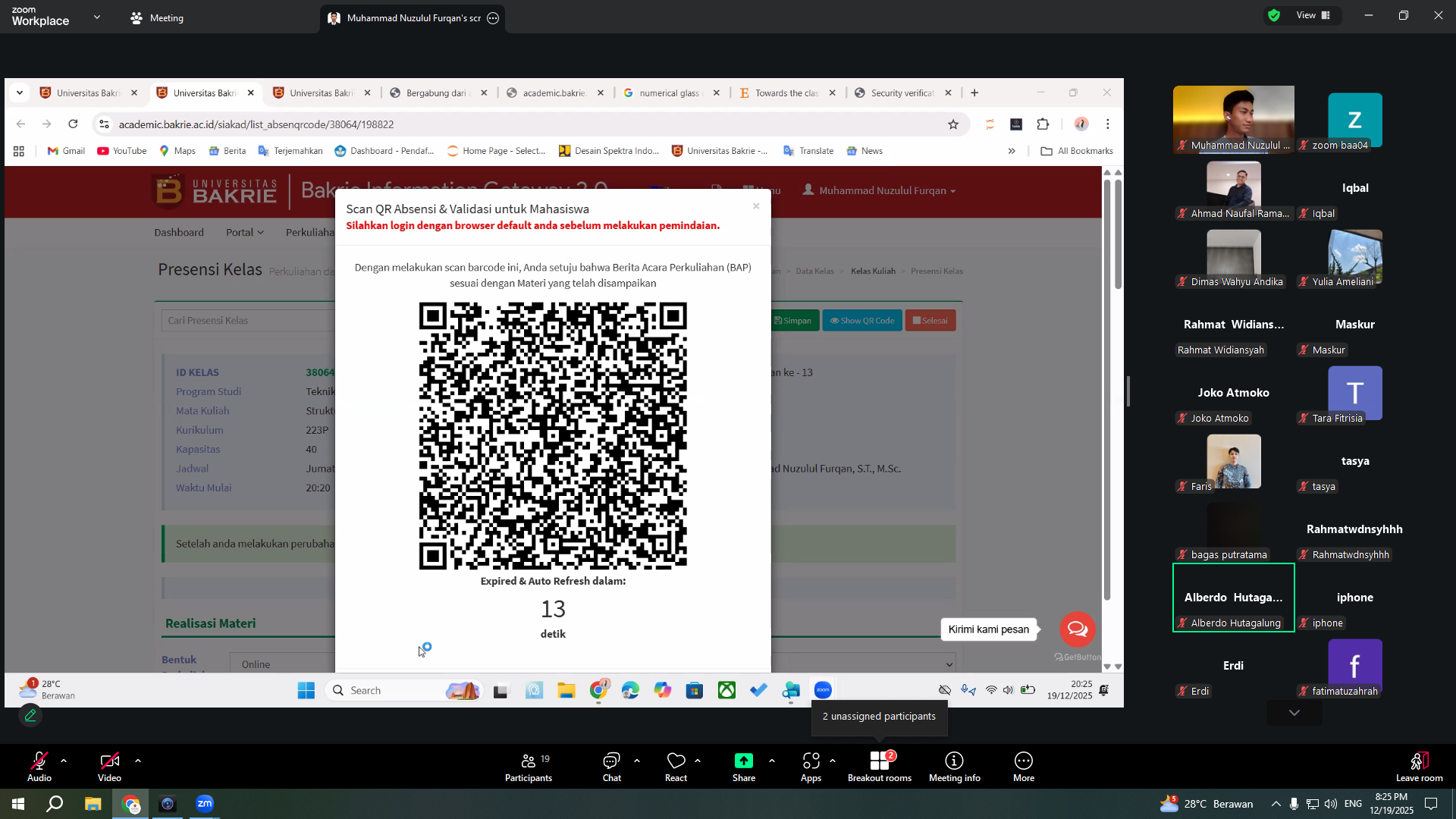Expand video options arrow

pos(138,760)
